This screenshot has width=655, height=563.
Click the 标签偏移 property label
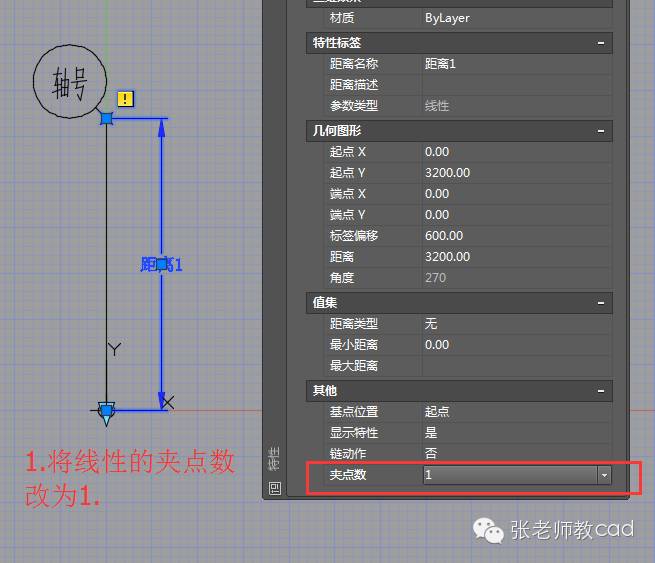pyautogui.click(x=354, y=236)
